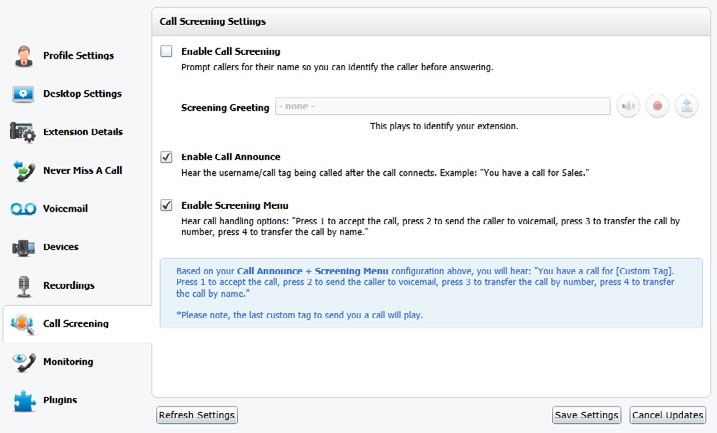Switch to the Monitoring section
The height and width of the screenshot is (433, 717).
point(68,362)
